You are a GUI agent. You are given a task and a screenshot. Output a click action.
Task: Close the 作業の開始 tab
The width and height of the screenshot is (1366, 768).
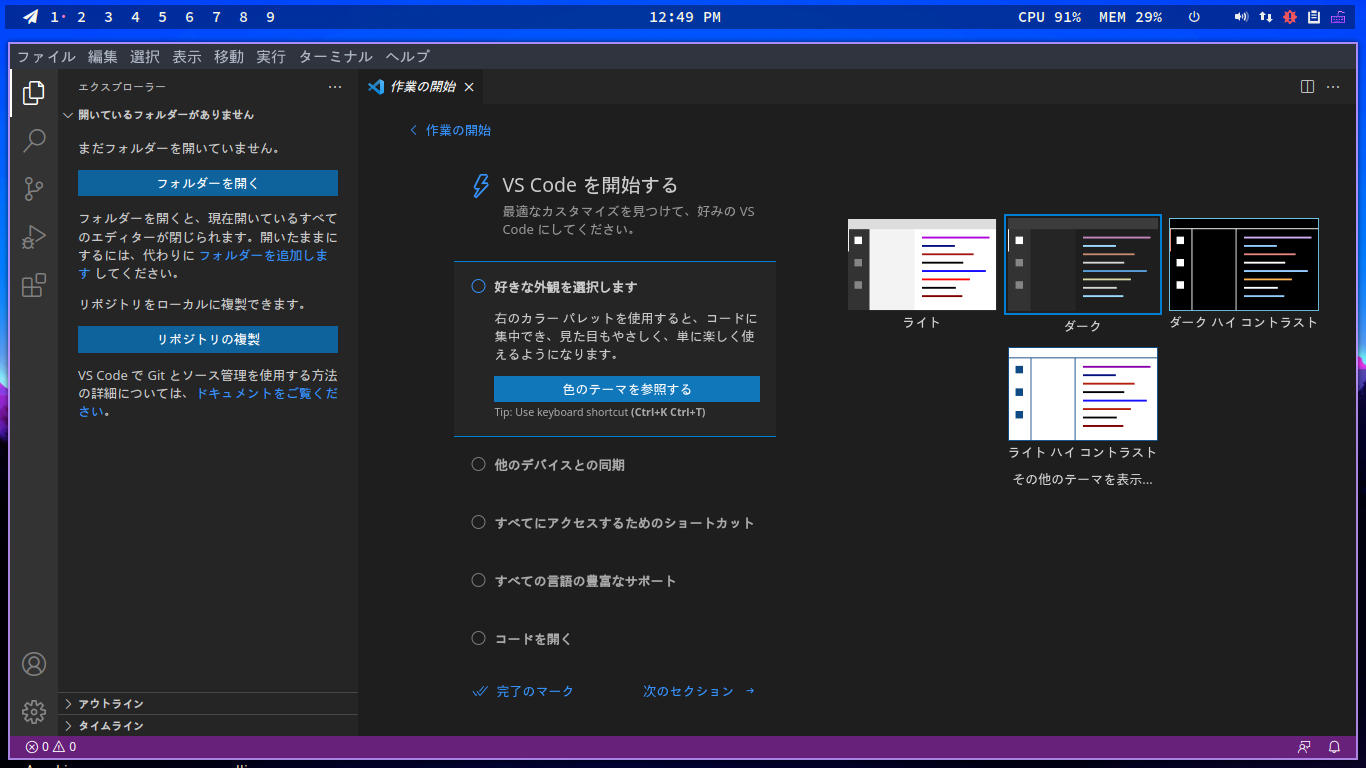tap(468, 87)
